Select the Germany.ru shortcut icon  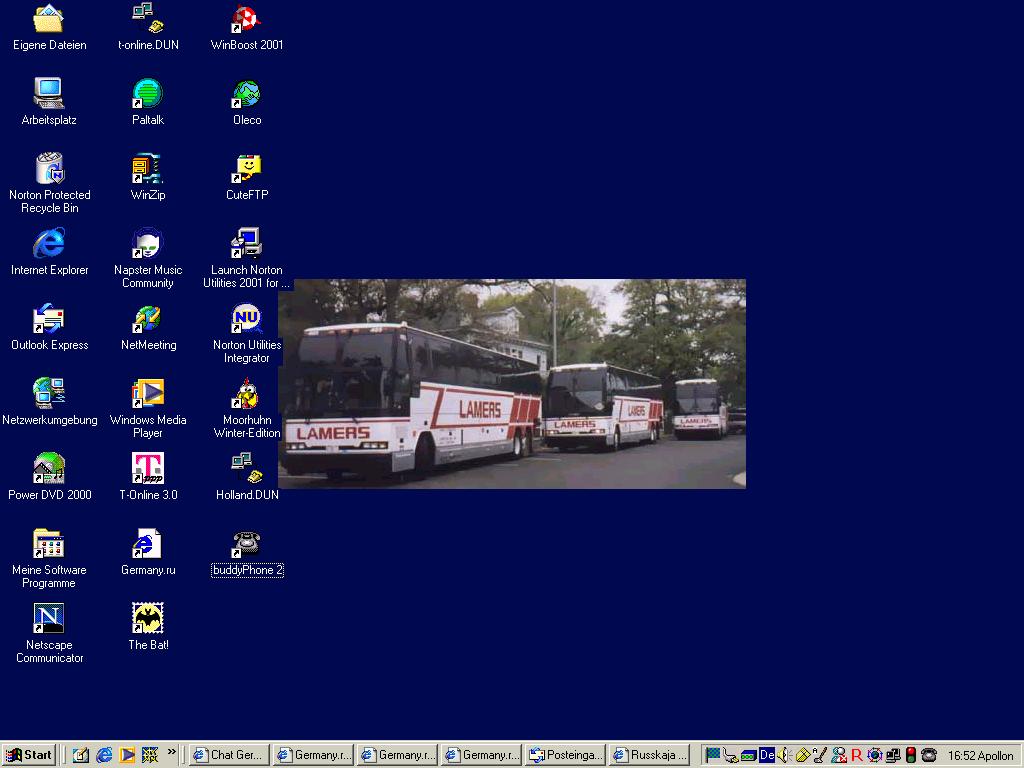point(148,543)
